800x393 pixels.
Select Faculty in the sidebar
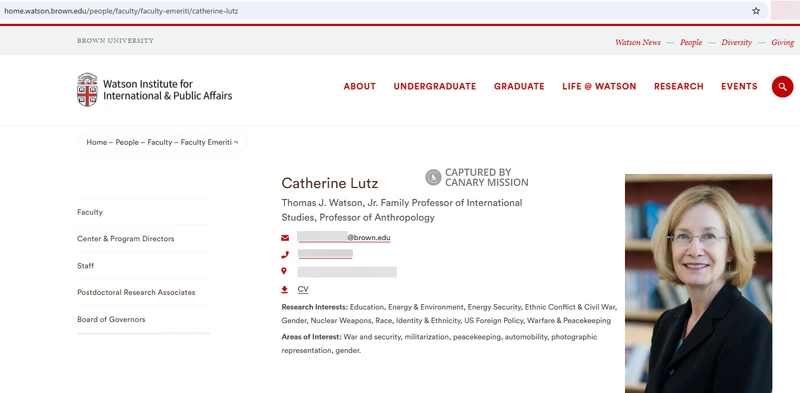coord(90,212)
